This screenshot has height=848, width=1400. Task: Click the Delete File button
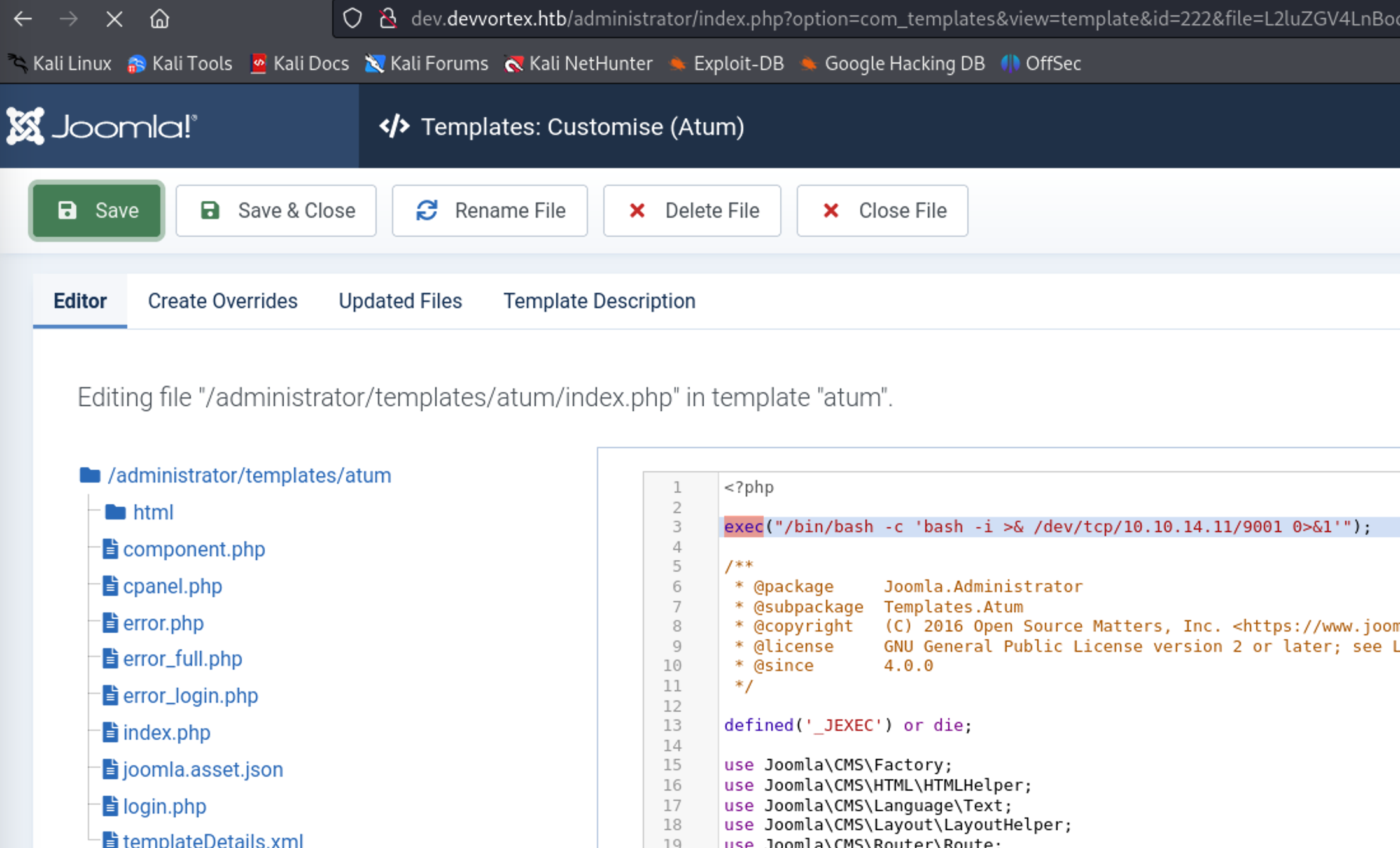(x=692, y=211)
